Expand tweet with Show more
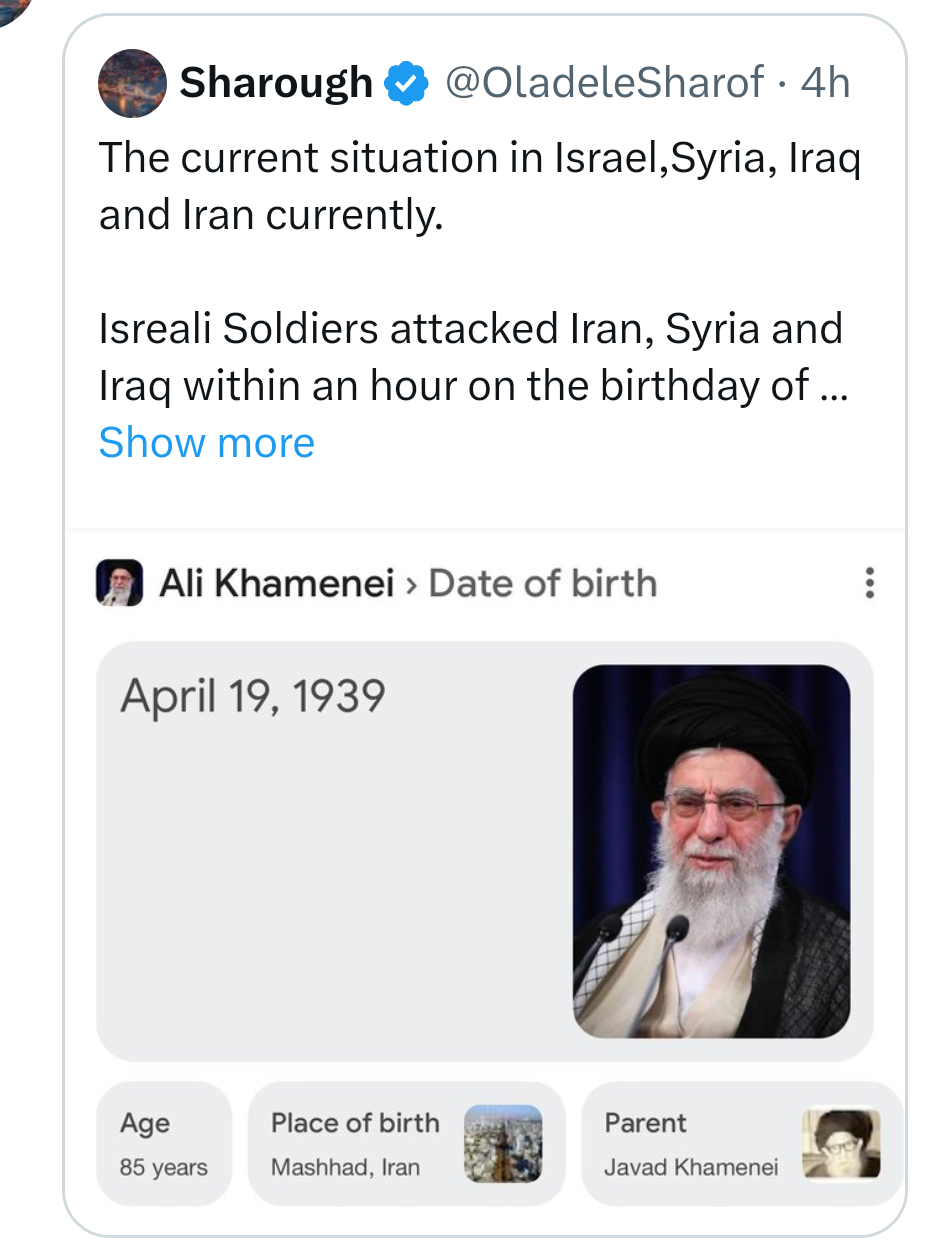Image resolution: width=945 pixels, height=1243 pixels. pos(206,442)
